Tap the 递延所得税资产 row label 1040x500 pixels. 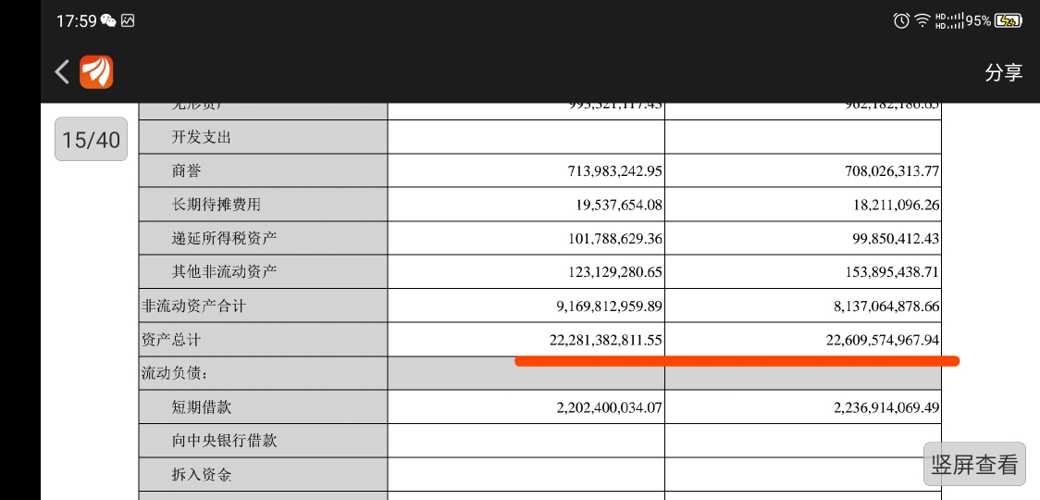tap(224, 239)
